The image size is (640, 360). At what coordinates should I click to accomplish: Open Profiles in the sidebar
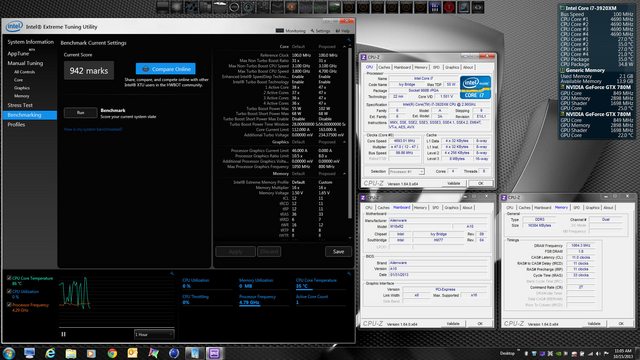[x=16, y=124]
